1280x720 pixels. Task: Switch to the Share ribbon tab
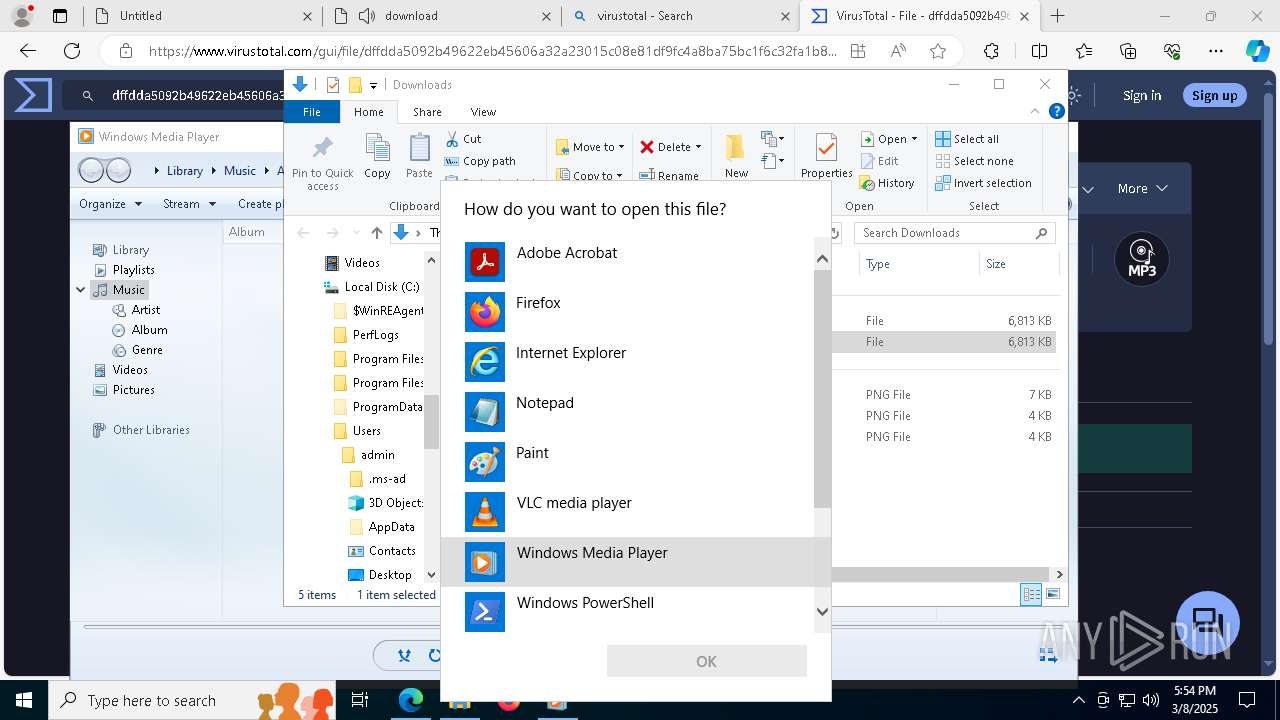tap(427, 112)
